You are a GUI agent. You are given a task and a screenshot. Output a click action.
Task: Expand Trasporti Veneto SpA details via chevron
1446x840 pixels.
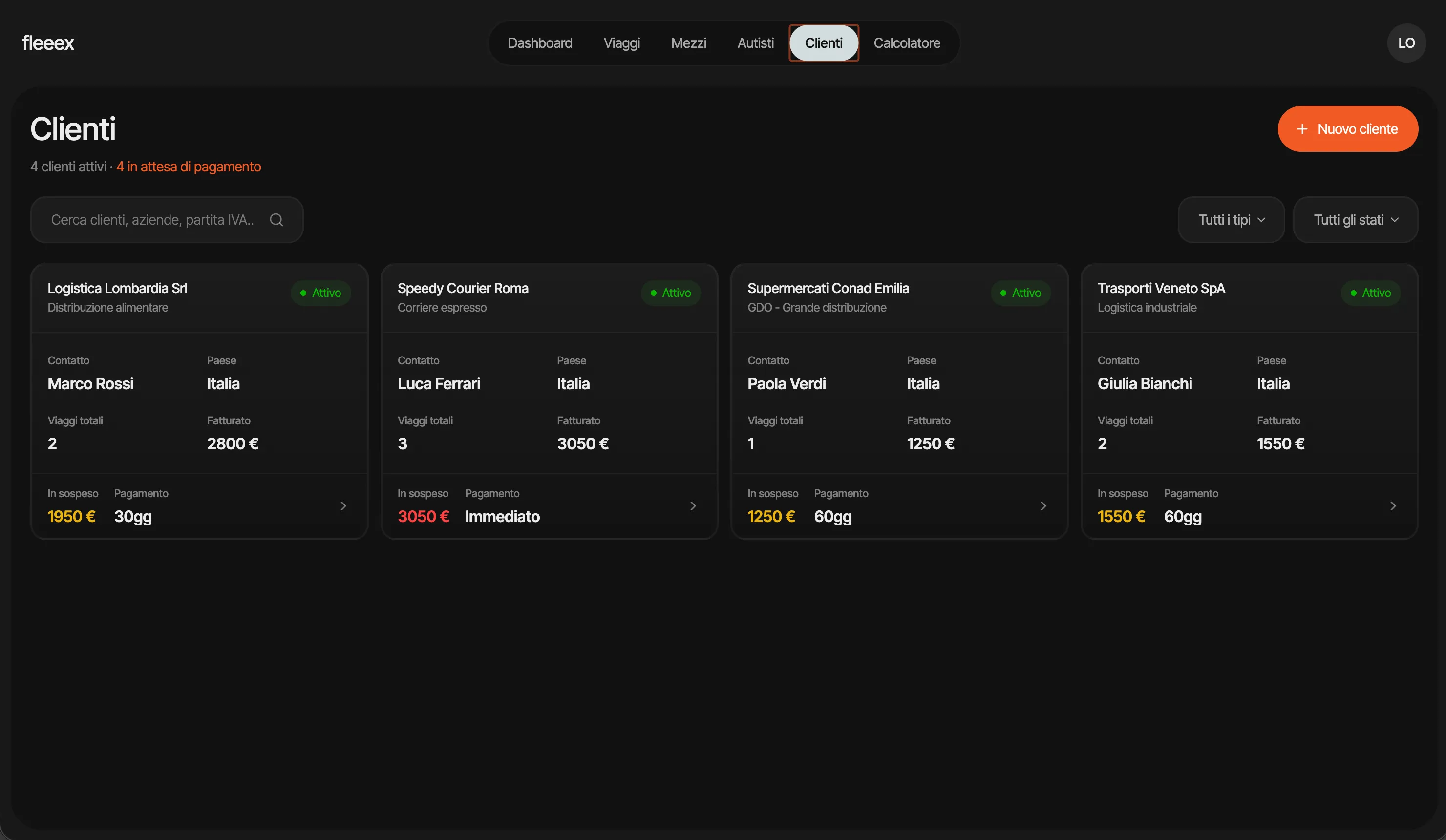[x=1393, y=506]
